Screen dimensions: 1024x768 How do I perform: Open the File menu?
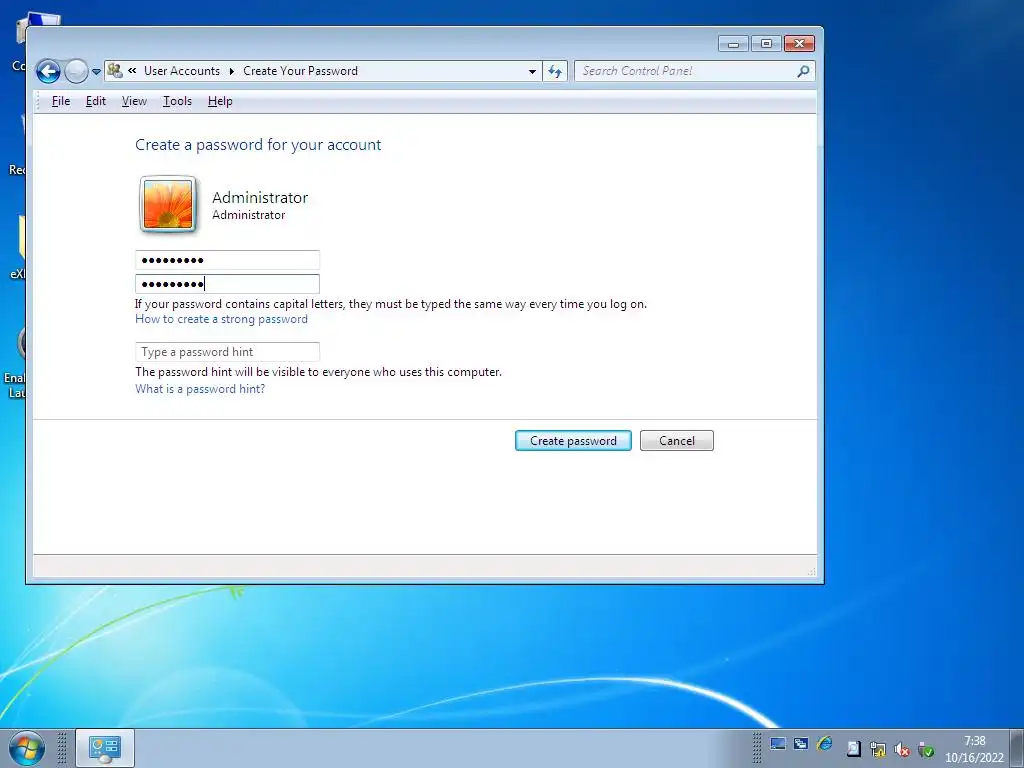[61, 101]
